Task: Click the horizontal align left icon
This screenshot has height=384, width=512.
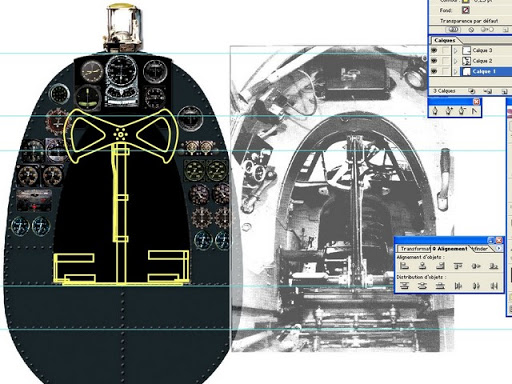Action: pos(404,266)
